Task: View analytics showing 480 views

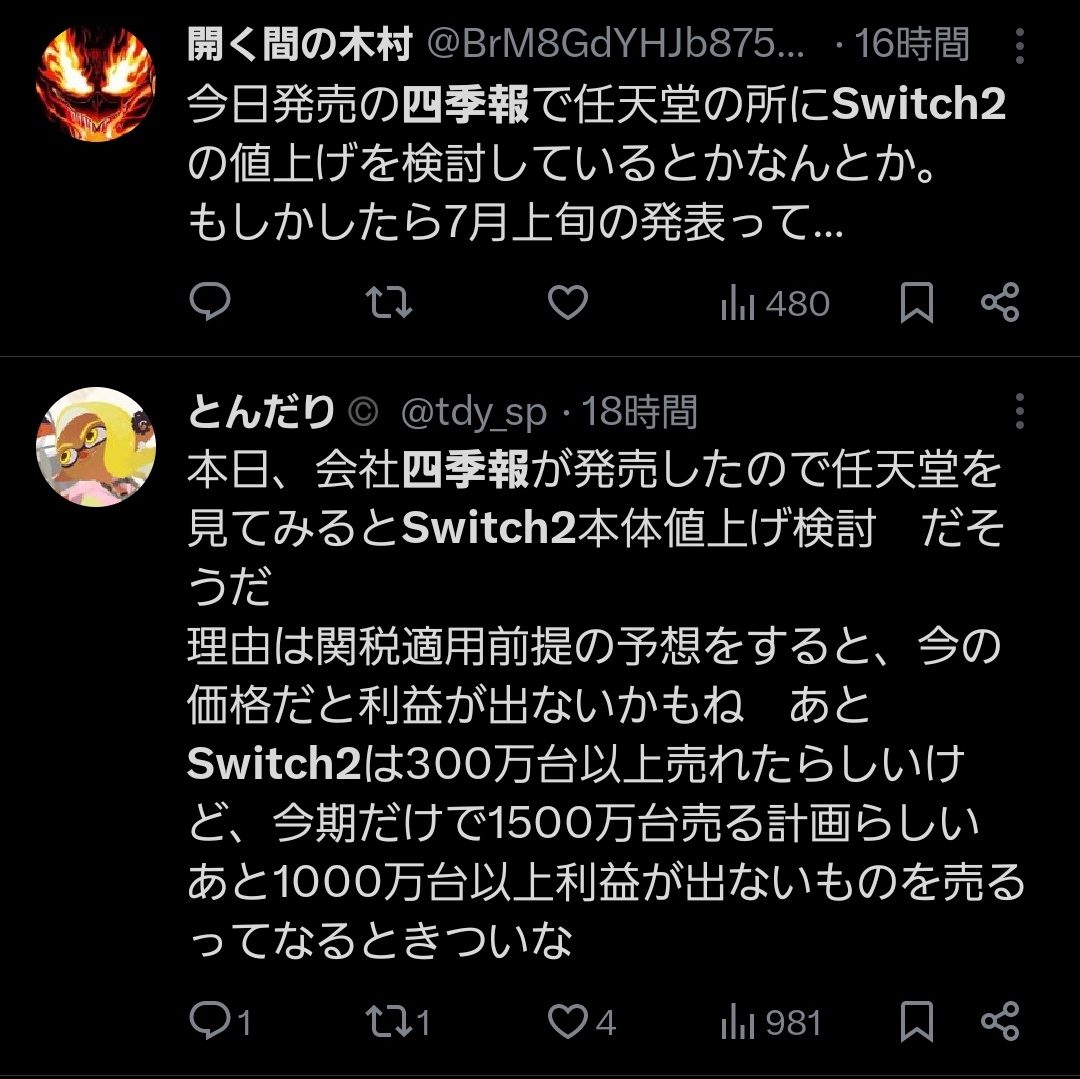Action: click(x=775, y=303)
